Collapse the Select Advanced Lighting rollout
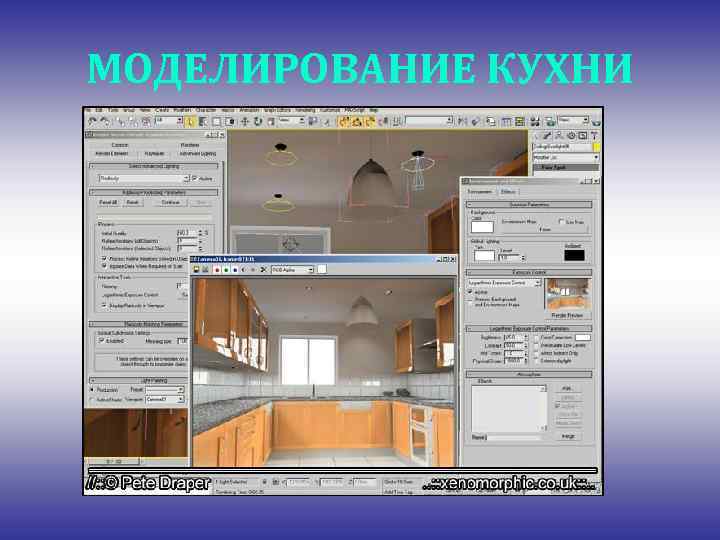This screenshot has width=720, height=540. point(154,166)
